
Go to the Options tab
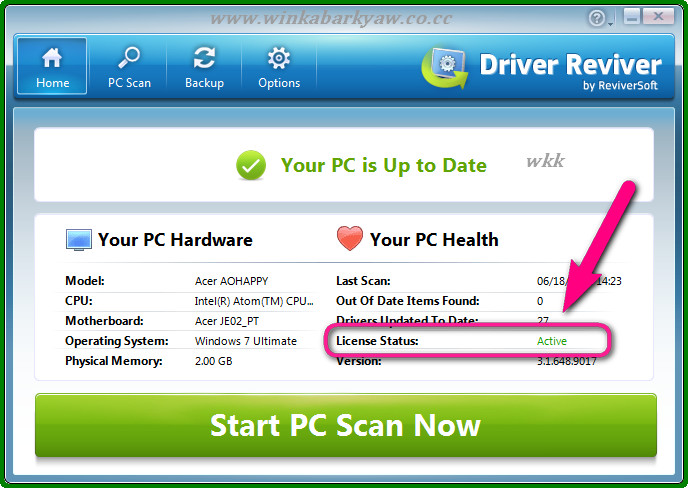pyautogui.click(x=279, y=66)
